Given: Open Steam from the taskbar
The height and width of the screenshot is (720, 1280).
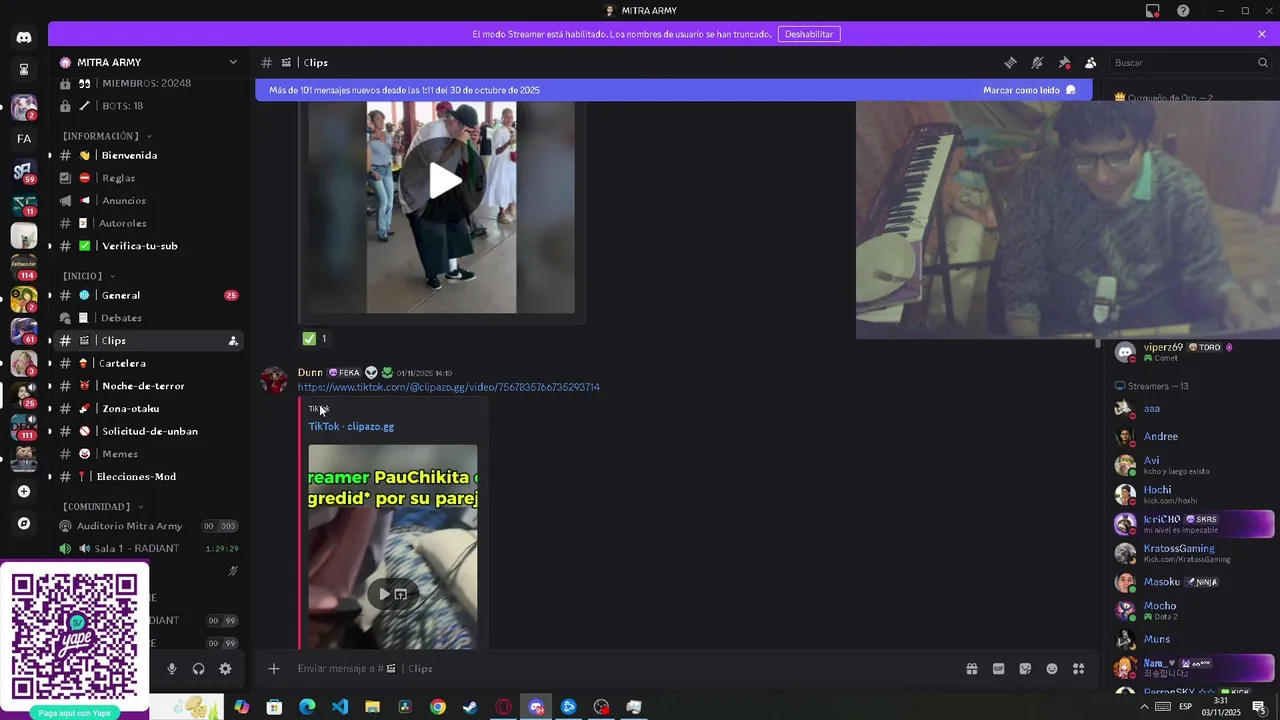Looking at the screenshot, I should 470,707.
